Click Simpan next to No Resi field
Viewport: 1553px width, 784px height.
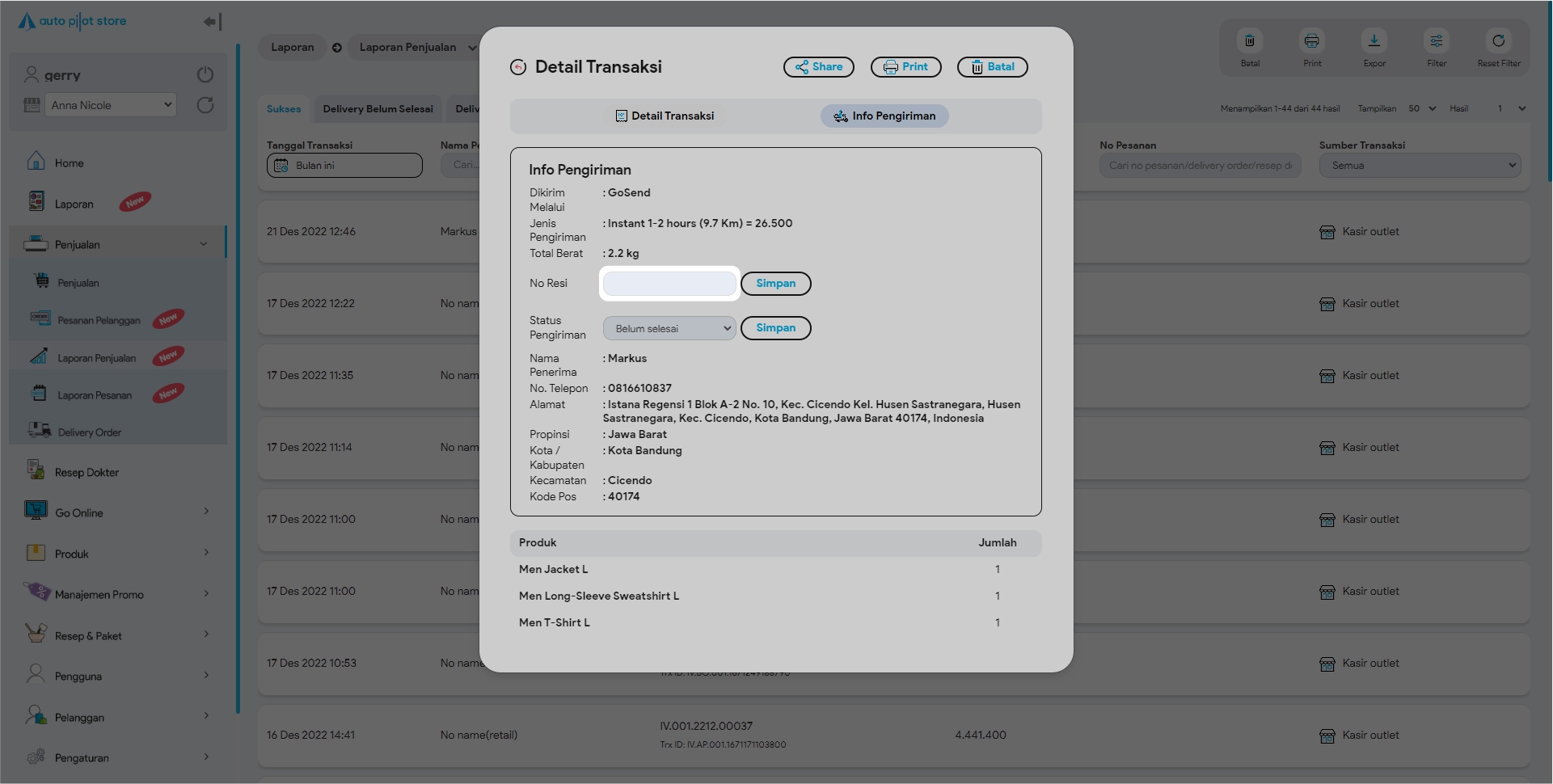pos(775,284)
